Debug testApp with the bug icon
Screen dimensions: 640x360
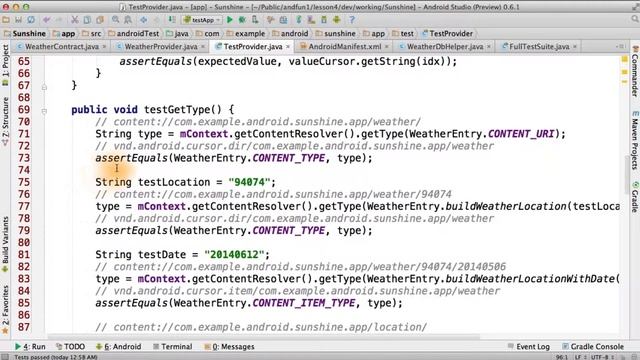[x=242, y=20]
